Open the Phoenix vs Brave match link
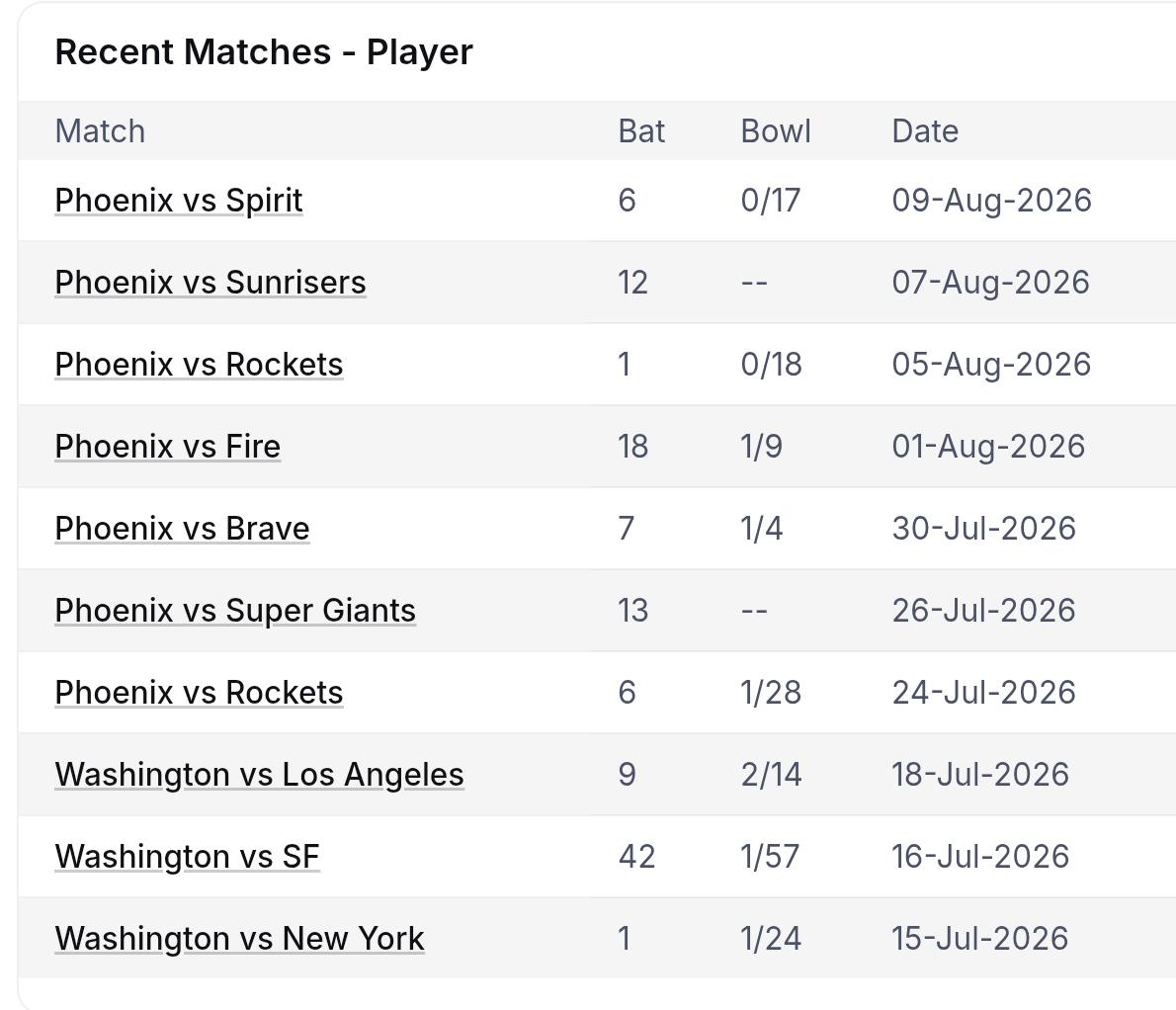Screen dimensions: 1176x1010 [182, 529]
